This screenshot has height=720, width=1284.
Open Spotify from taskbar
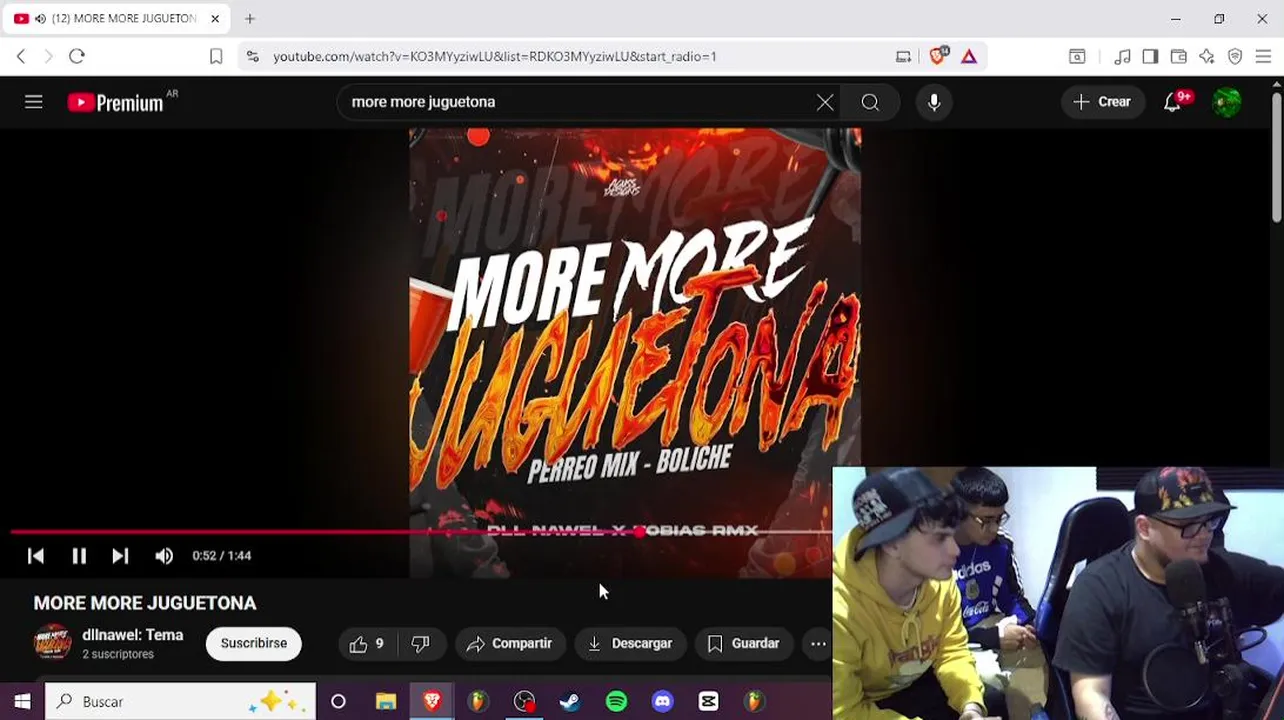click(616, 702)
